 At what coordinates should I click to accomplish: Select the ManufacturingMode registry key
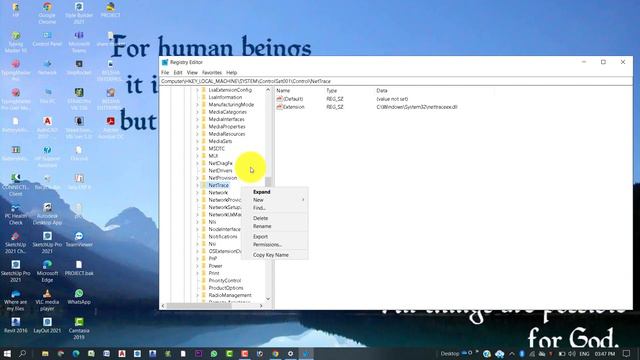tap(231, 104)
